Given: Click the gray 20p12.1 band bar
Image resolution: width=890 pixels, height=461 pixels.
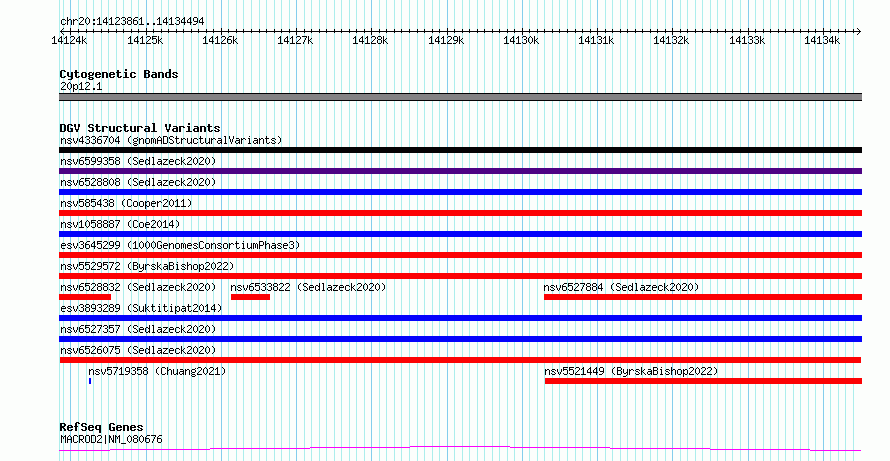Looking at the screenshot, I should click(x=460, y=97).
